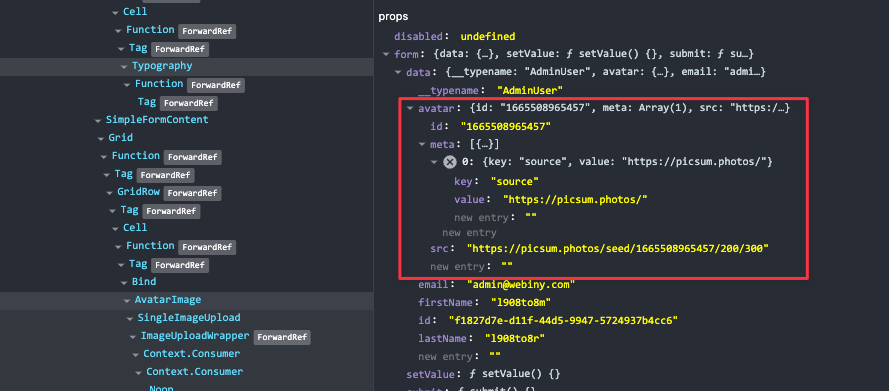Edit the id value starting with f1827d7e
Image resolution: width=889 pixels, height=391 pixels.
coord(563,321)
